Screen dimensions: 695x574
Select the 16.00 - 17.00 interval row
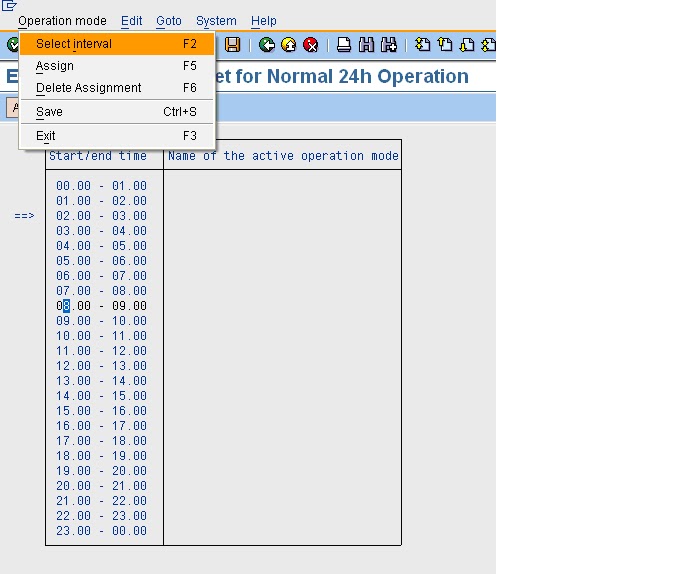102,426
